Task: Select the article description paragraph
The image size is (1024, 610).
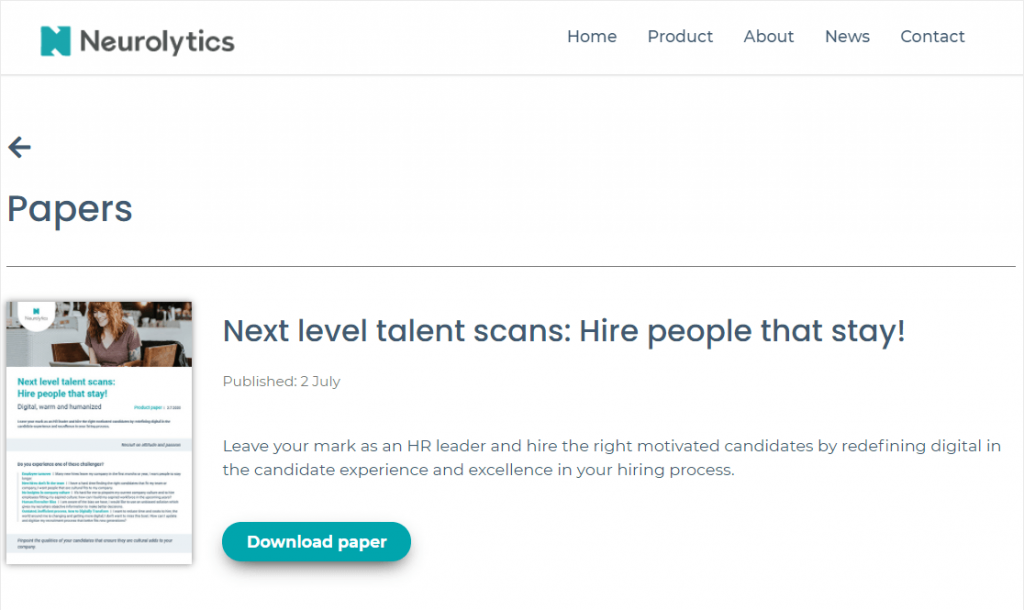Action: [x=611, y=457]
